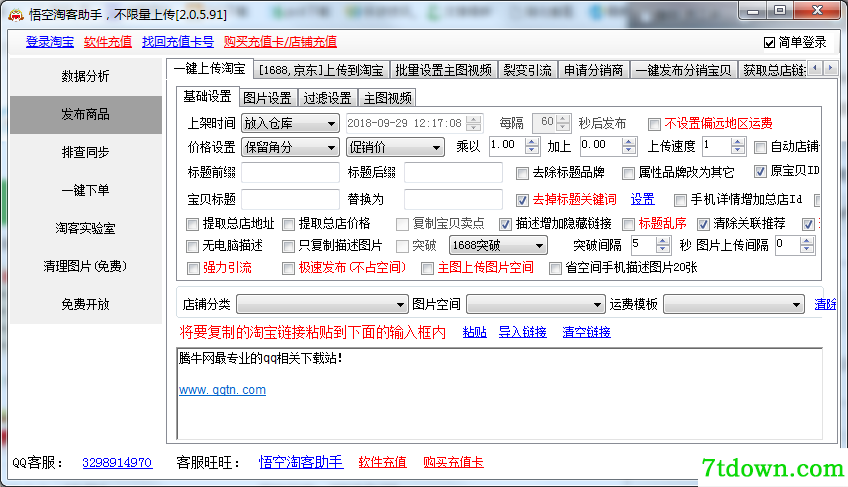Click the app logo icon in title bar

click(x=16, y=15)
